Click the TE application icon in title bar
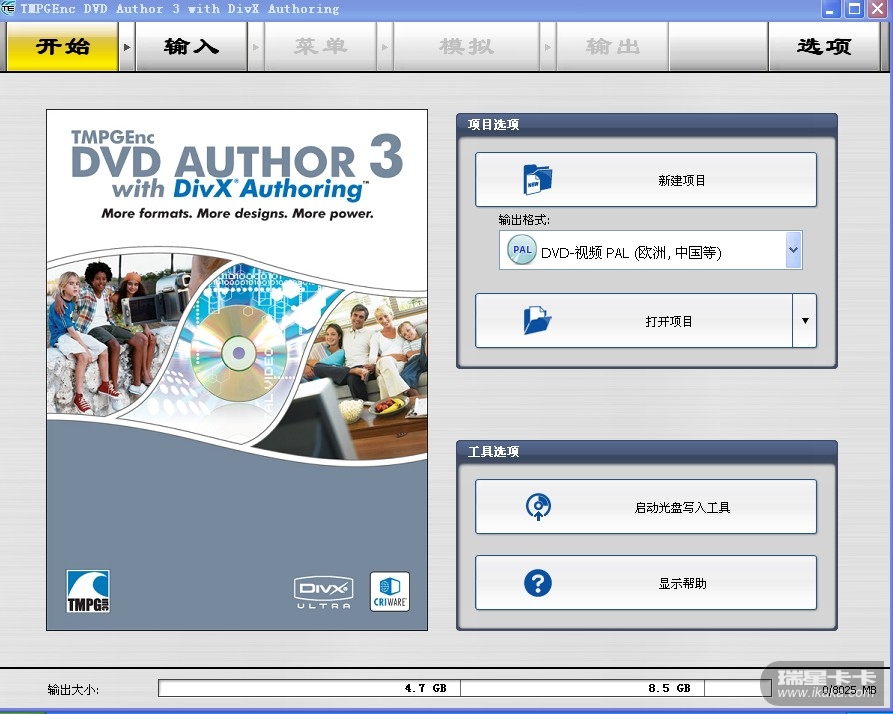Image resolution: width=893 pixels, height=714 pixels. [x=8, y=9]
